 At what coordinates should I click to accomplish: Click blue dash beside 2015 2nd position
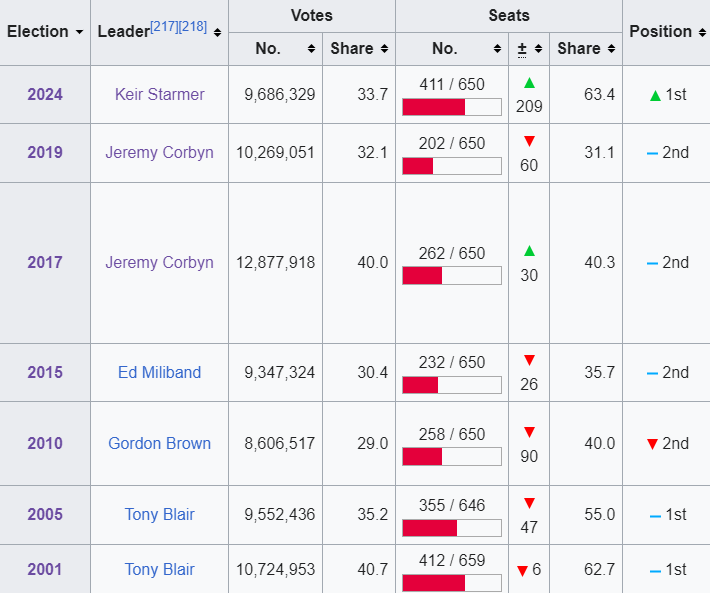click(x=652, y=373)
